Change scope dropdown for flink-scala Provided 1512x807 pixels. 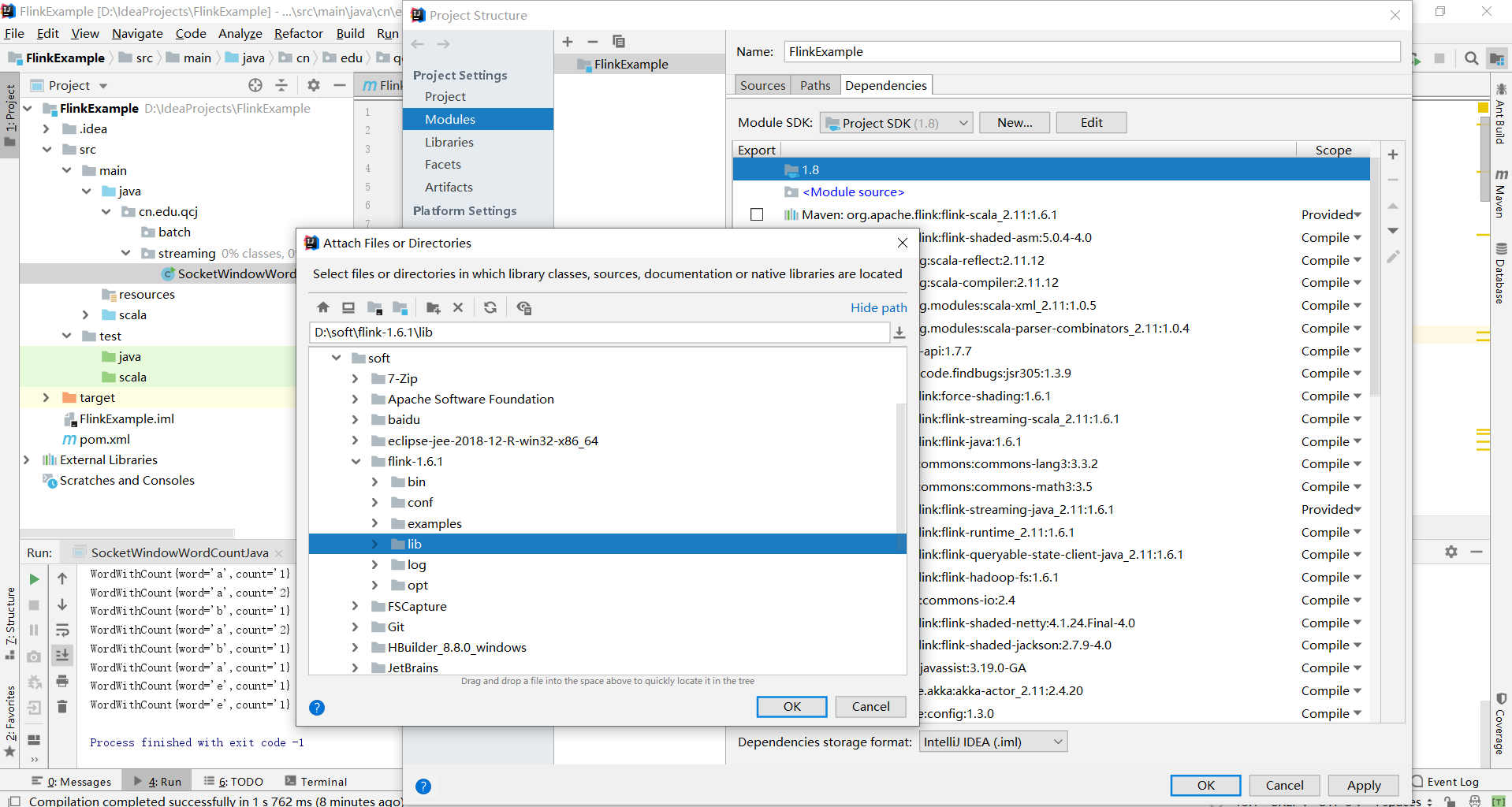point(1331,214)
